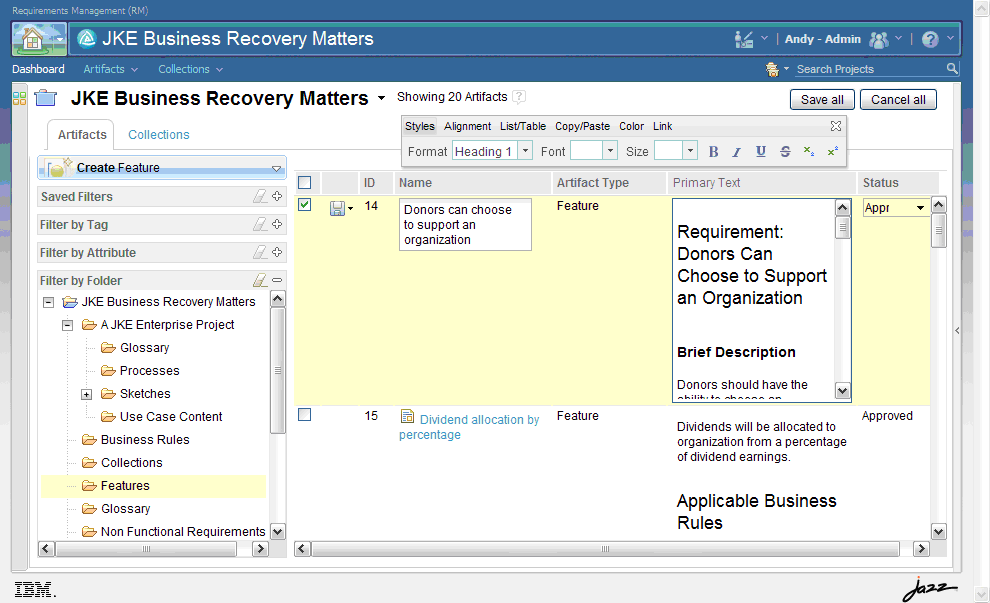Collapse JKE Business Recovery Matters root folder
This screenshot has width=990, height=603.
point(48,302)
